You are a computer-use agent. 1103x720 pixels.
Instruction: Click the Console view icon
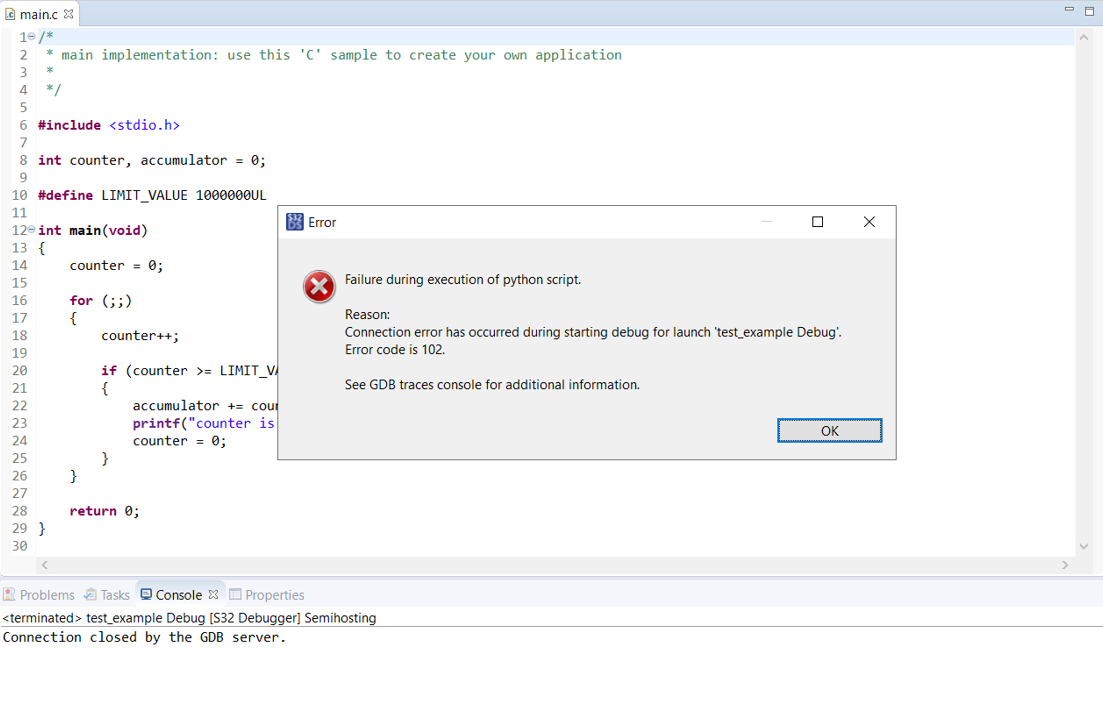coord(146,594)
